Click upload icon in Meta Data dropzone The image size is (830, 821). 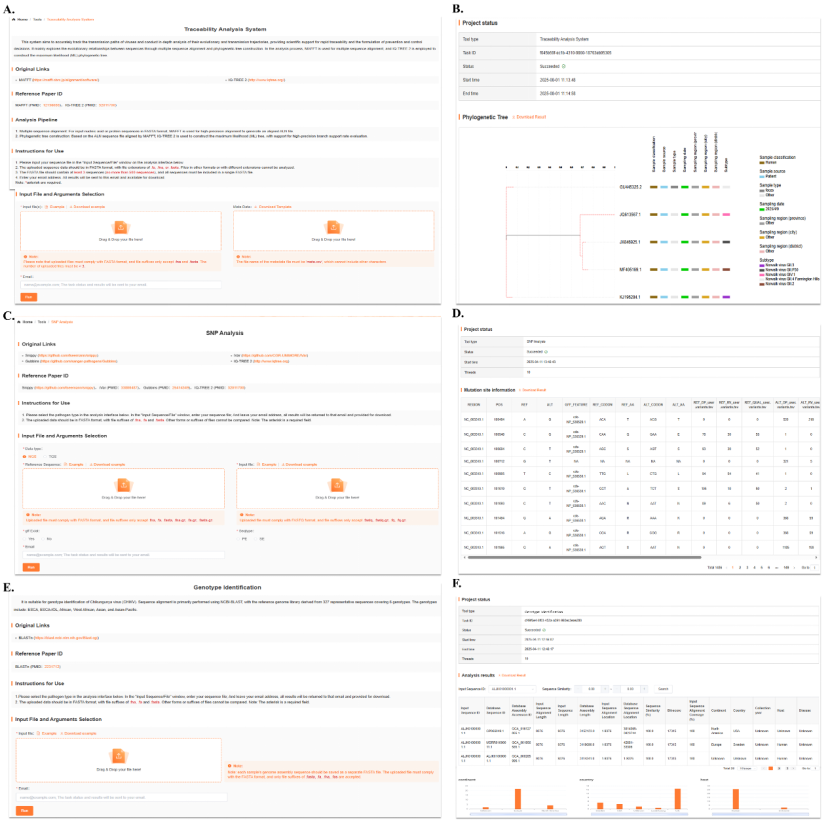(334, 227)
